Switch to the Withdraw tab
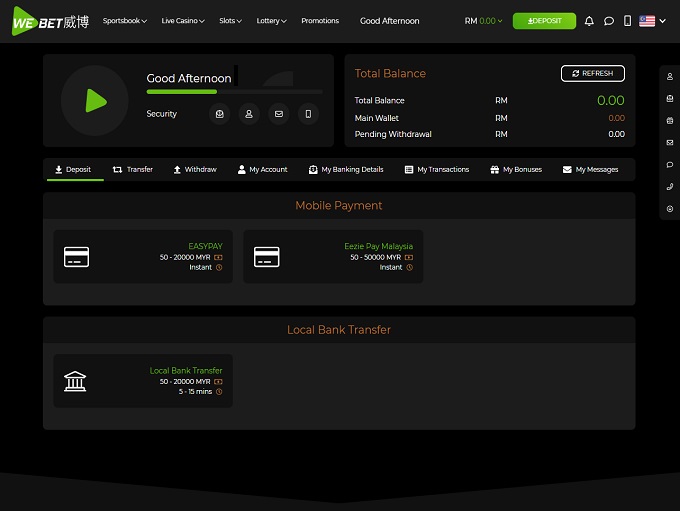Viewport: 680px width, 511px height. [195, 170]
